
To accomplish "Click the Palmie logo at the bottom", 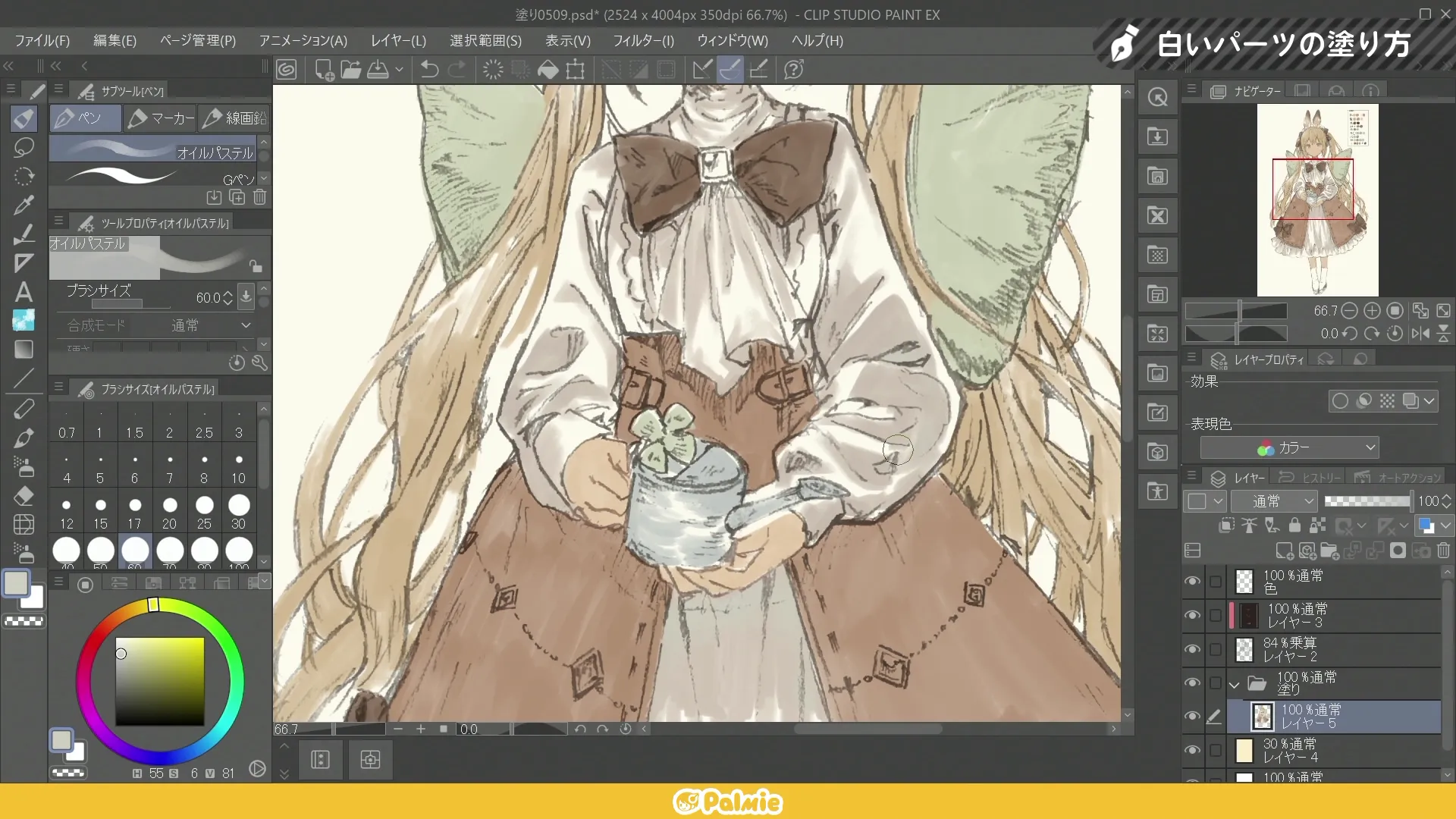I will [726, 802].
